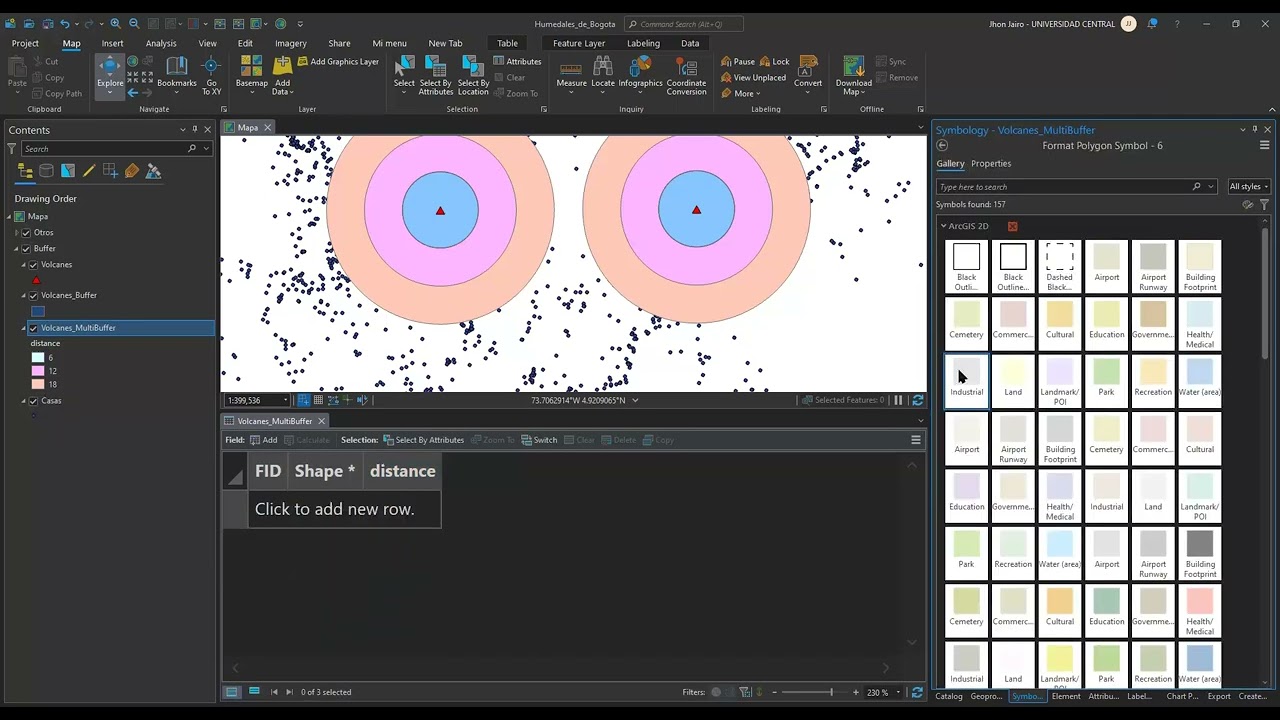Click the View Unplaced labels button
Image resolution: width=1280 pixels, height=720 pixels.
click(x=753, y=77)
